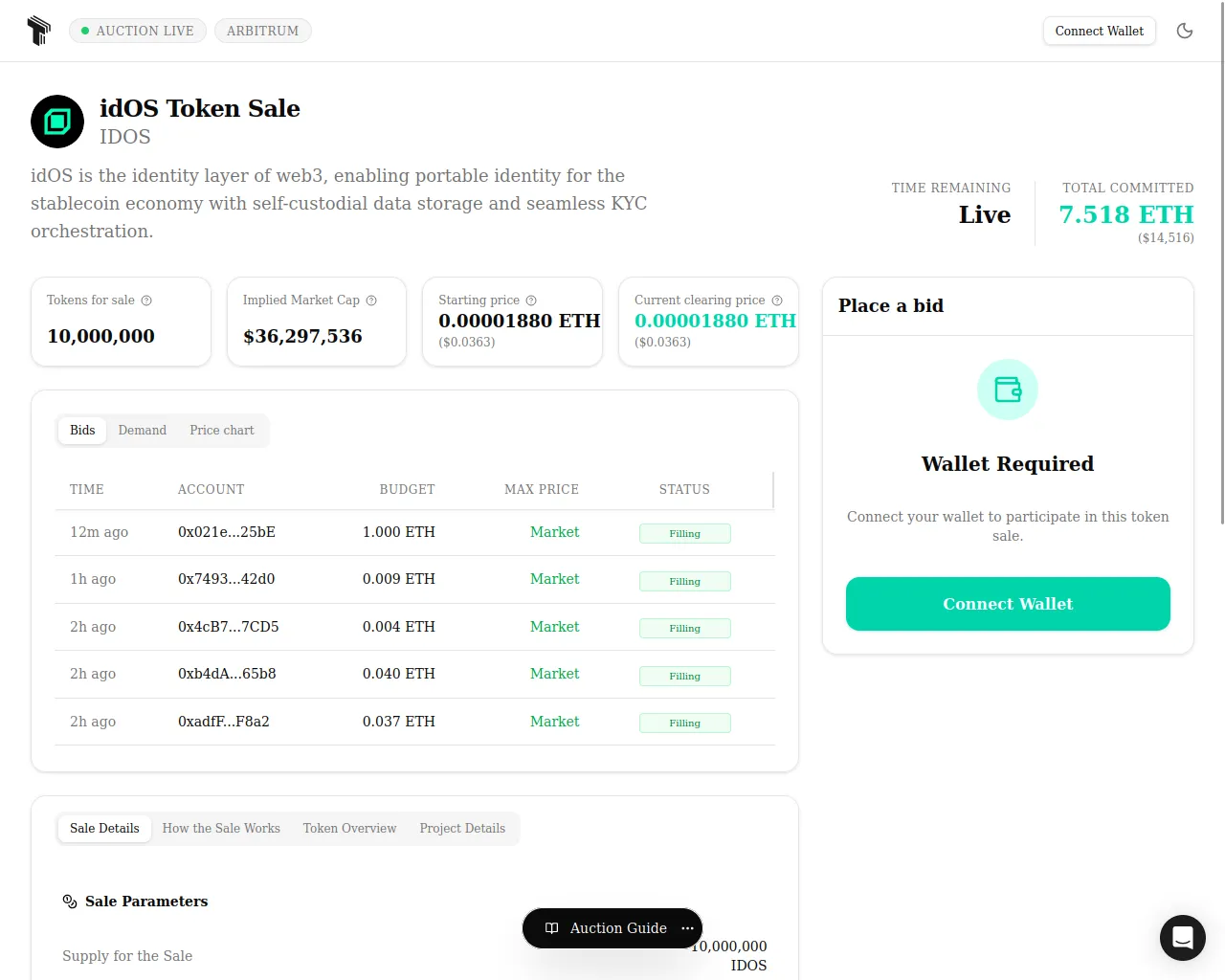Click the idOS token logo
The image size is (1225, 980).
click(57, 122)
